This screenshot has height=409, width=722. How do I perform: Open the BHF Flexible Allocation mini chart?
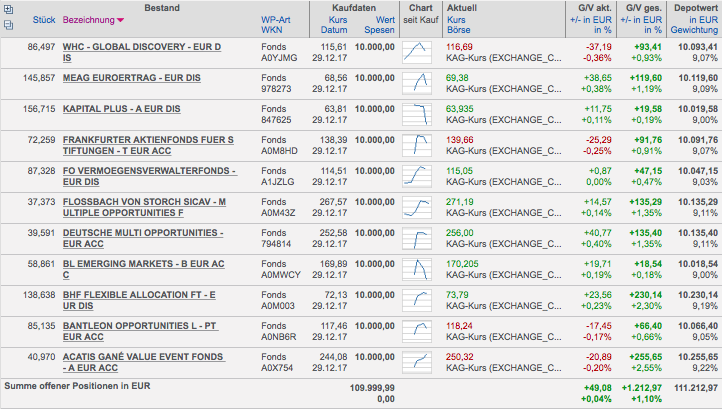click(417, 300)
